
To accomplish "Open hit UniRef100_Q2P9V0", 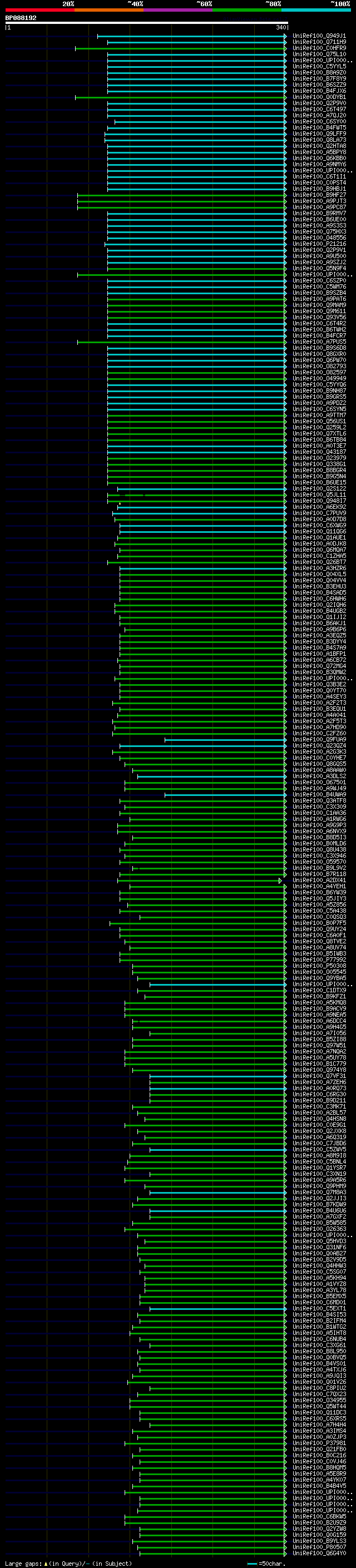I will [x=319, y=103].
